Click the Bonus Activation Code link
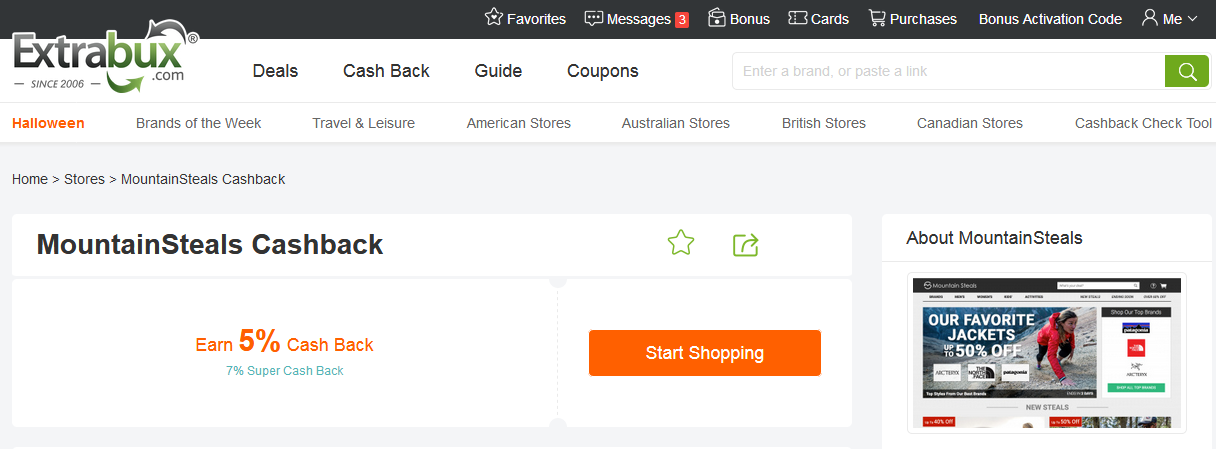Screen dimensions: 1216x449 pos(1050,19)
